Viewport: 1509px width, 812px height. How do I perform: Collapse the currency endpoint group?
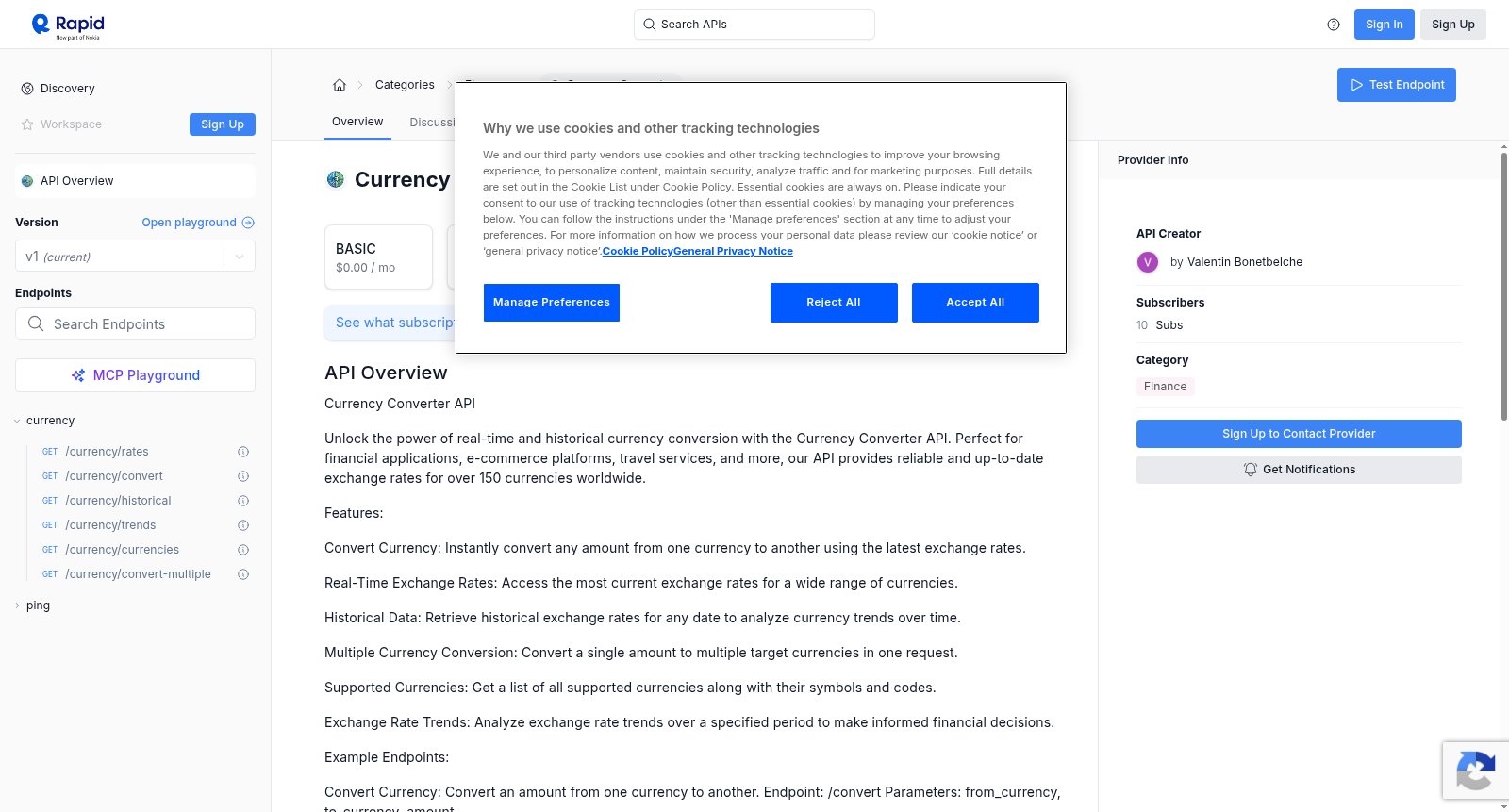[17, 421]
